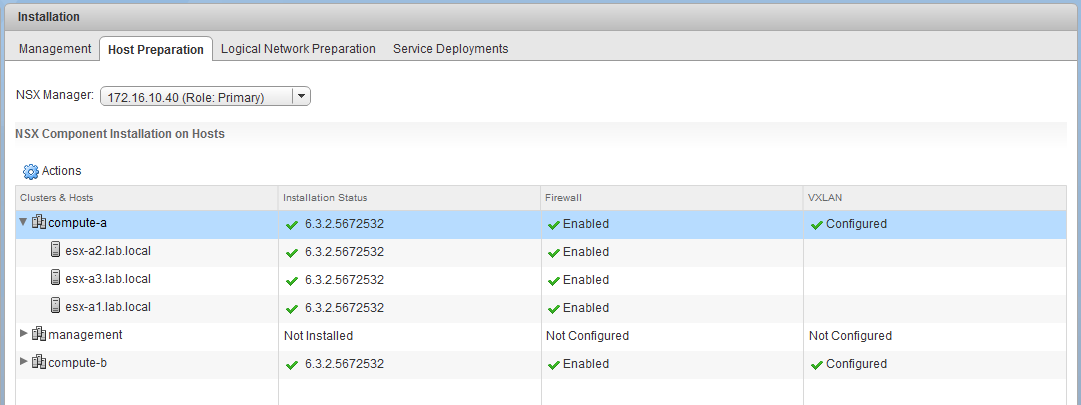This screenshot has width=1081, height=405.
Task: Switch to the Management tab
Action: (x=55, y=48)
